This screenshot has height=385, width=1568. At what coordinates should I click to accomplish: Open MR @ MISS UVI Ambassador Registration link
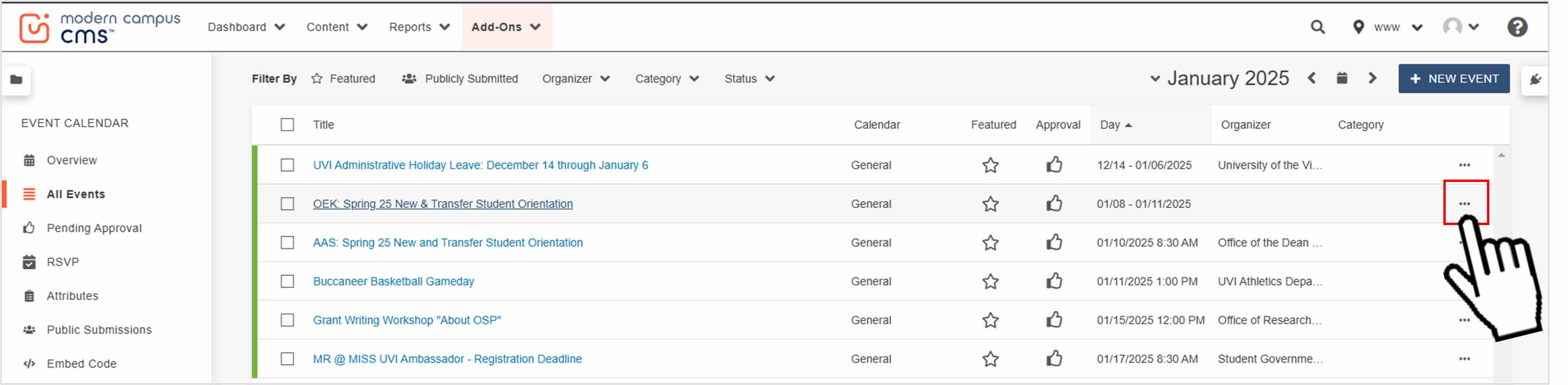[447, 359]
